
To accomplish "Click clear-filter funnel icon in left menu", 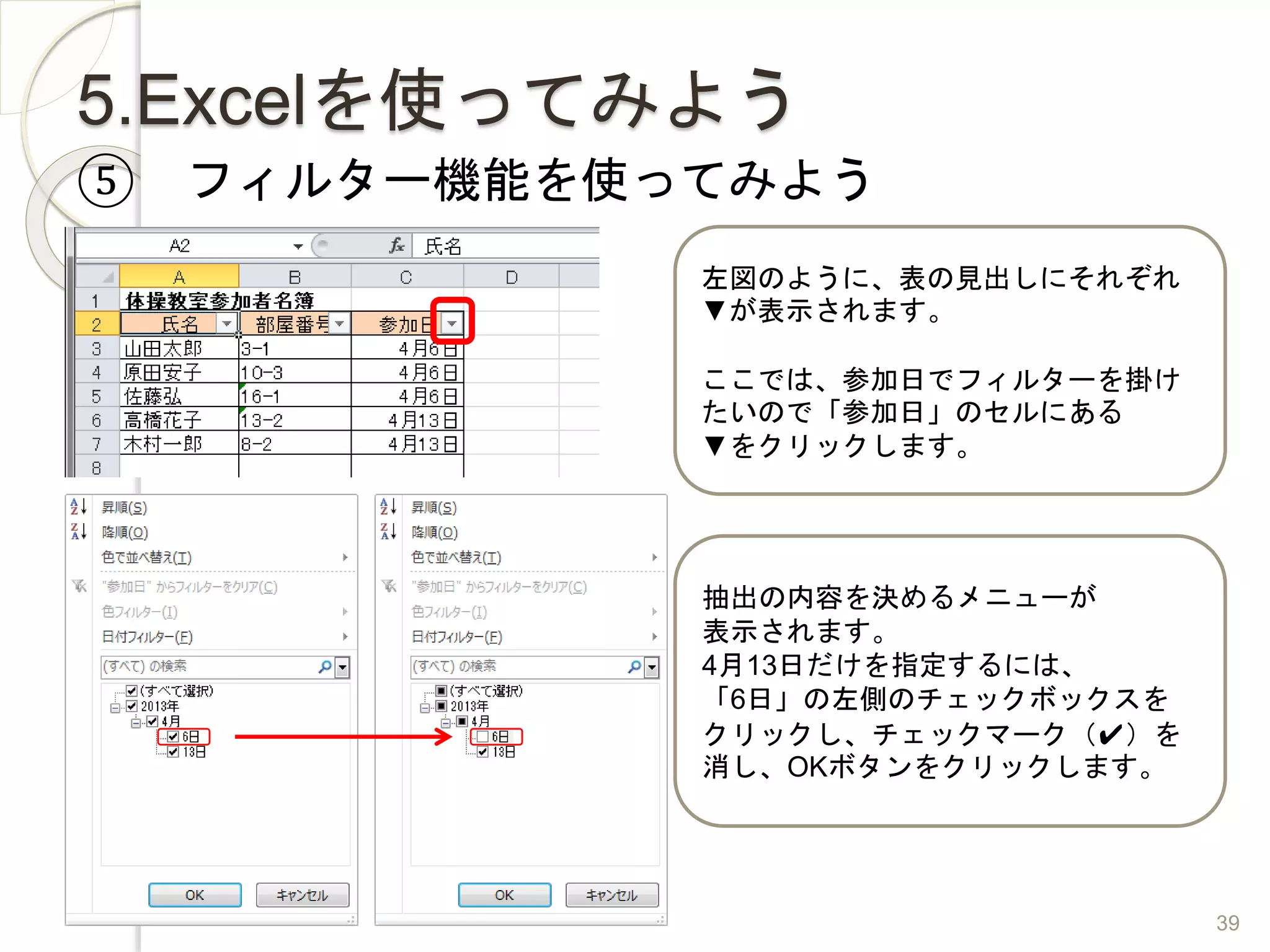I will tap(79, 586).
